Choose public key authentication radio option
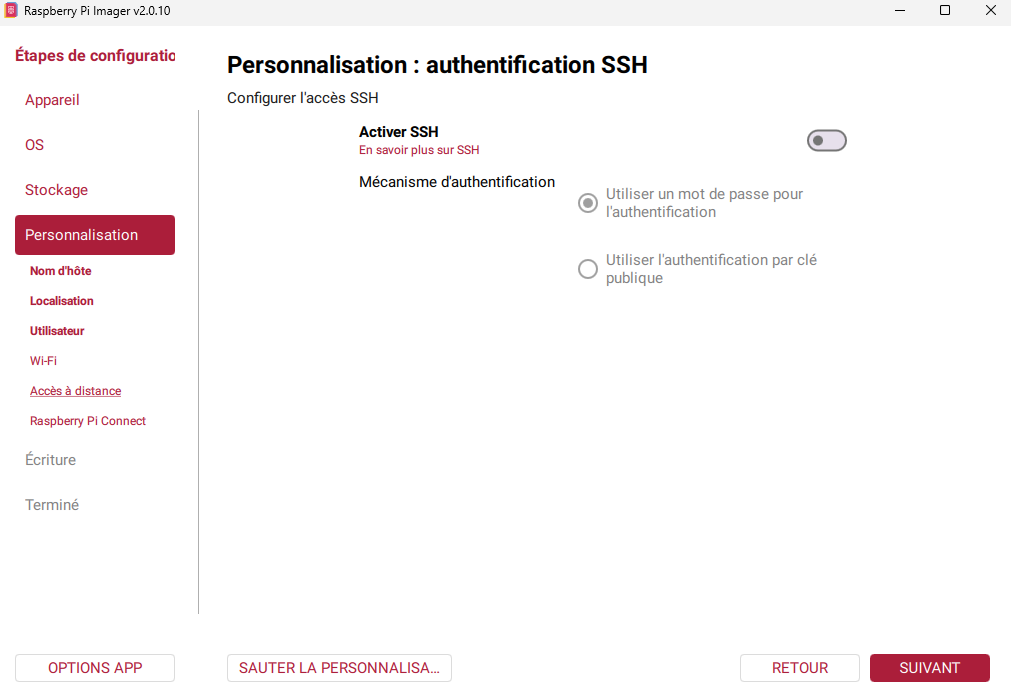 click(x=587, y=269)
